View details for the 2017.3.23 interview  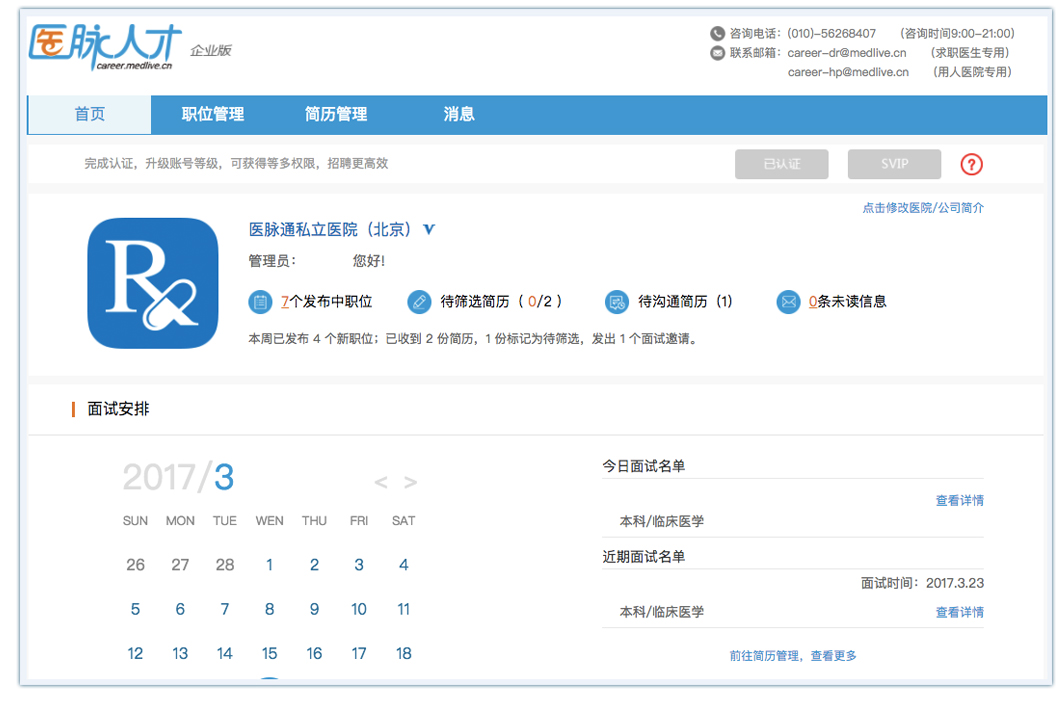(x=959, y=612)
